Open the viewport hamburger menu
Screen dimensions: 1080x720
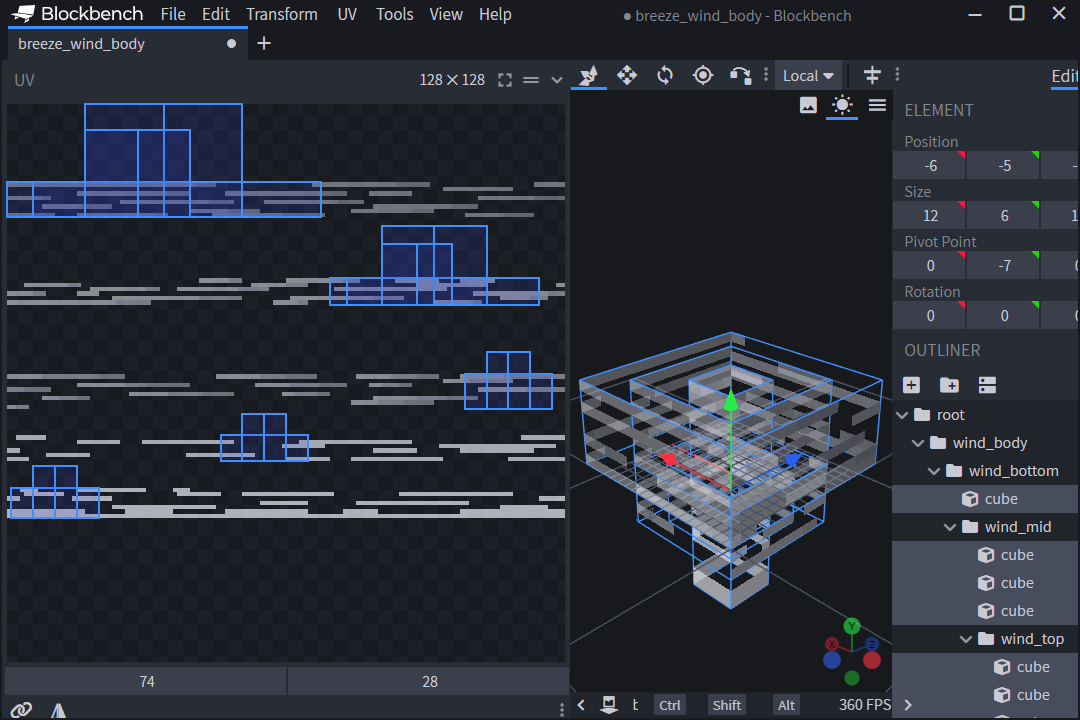pyautogui.click(x=877, y=105)
